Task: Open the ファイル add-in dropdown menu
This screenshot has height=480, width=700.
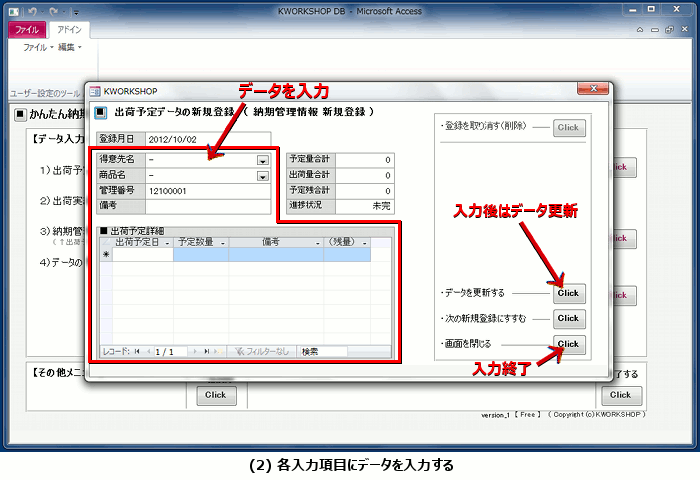Action: click(38, 47)
